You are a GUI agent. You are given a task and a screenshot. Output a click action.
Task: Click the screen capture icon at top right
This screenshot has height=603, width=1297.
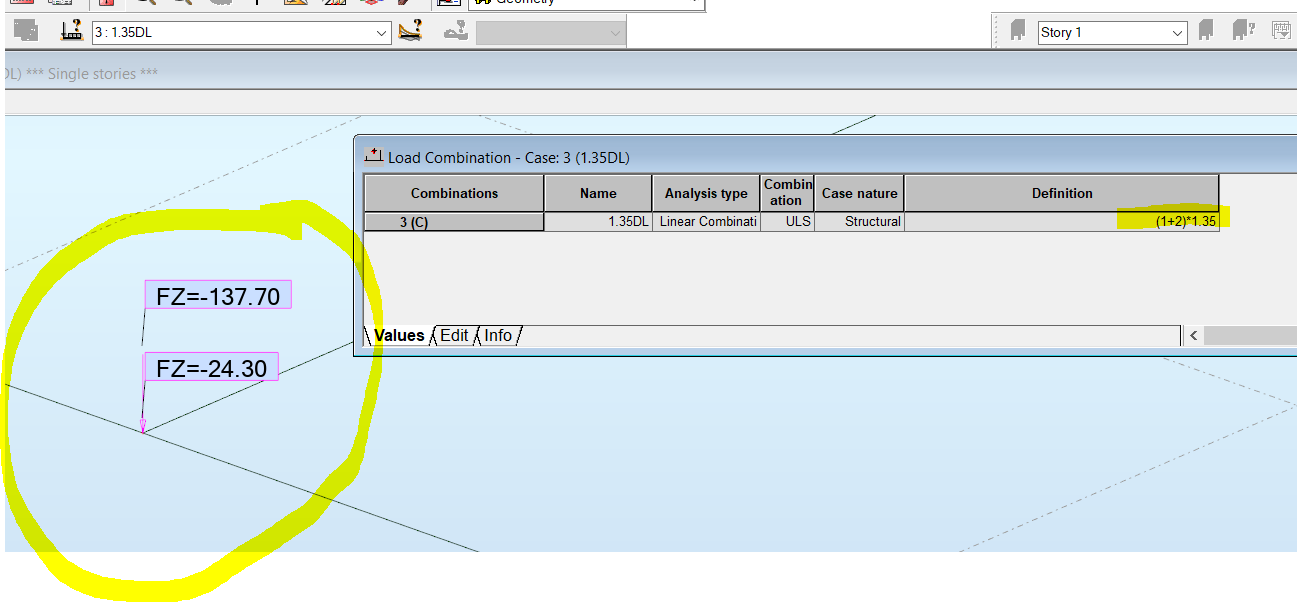pos(1281,31)
